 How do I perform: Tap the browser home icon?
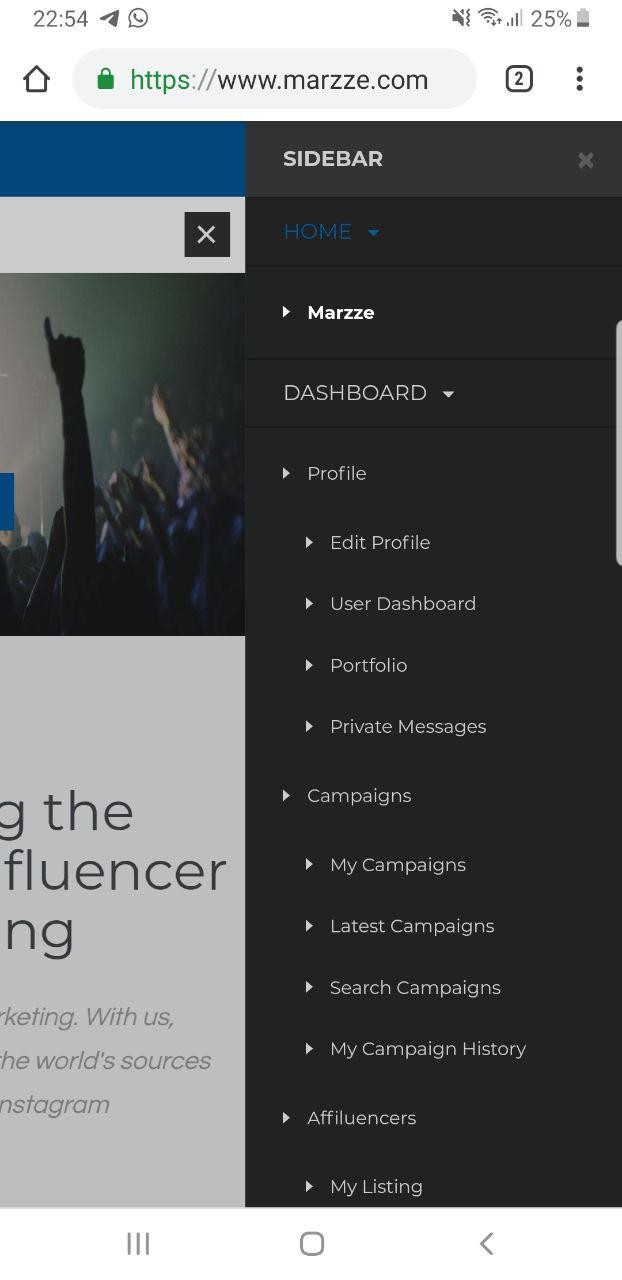pos(36,79)
